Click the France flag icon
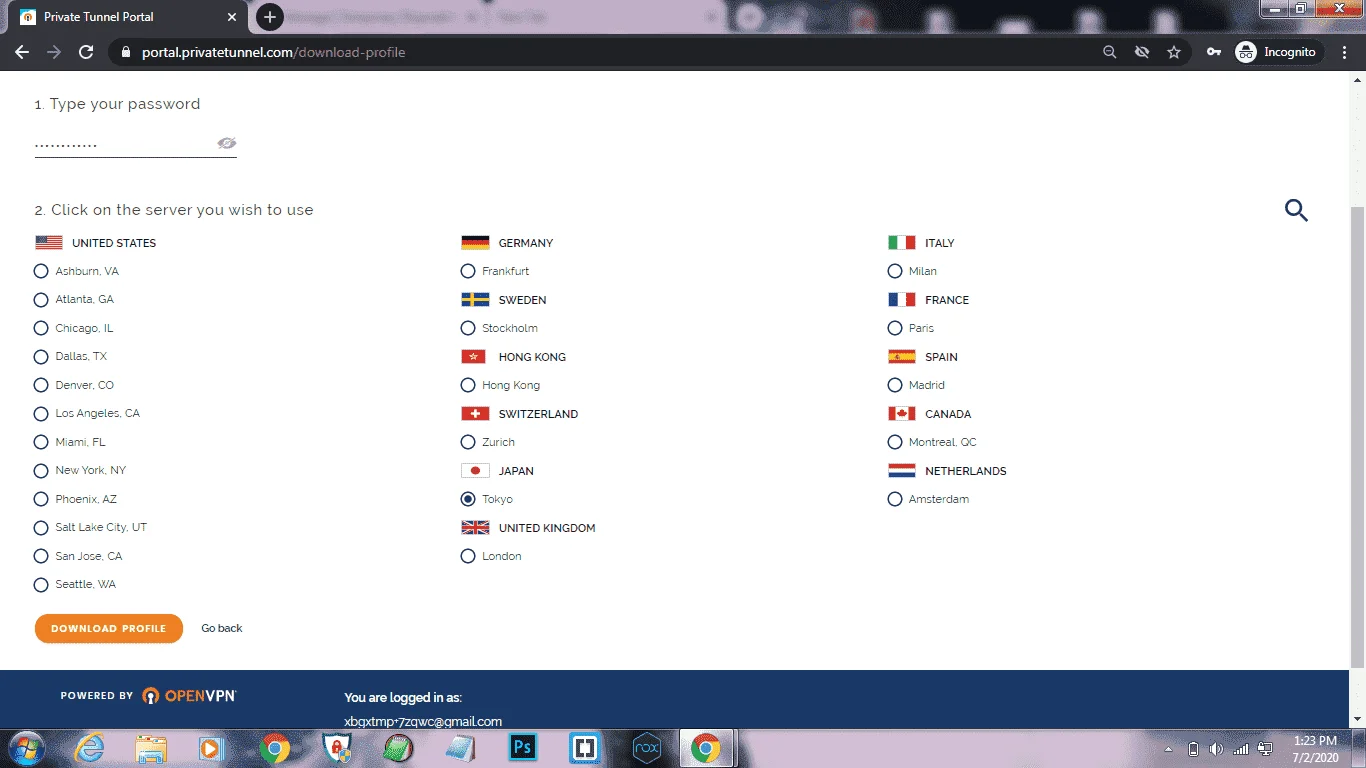 (902, 300)
